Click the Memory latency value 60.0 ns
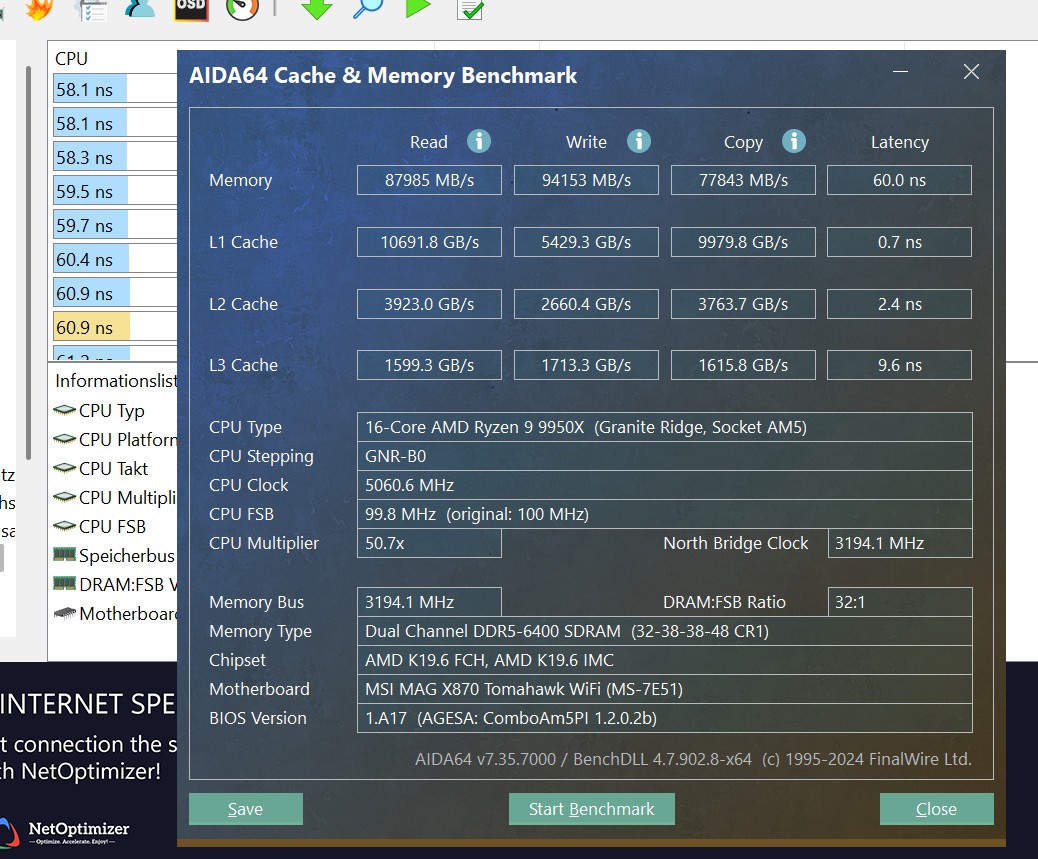 899,180
